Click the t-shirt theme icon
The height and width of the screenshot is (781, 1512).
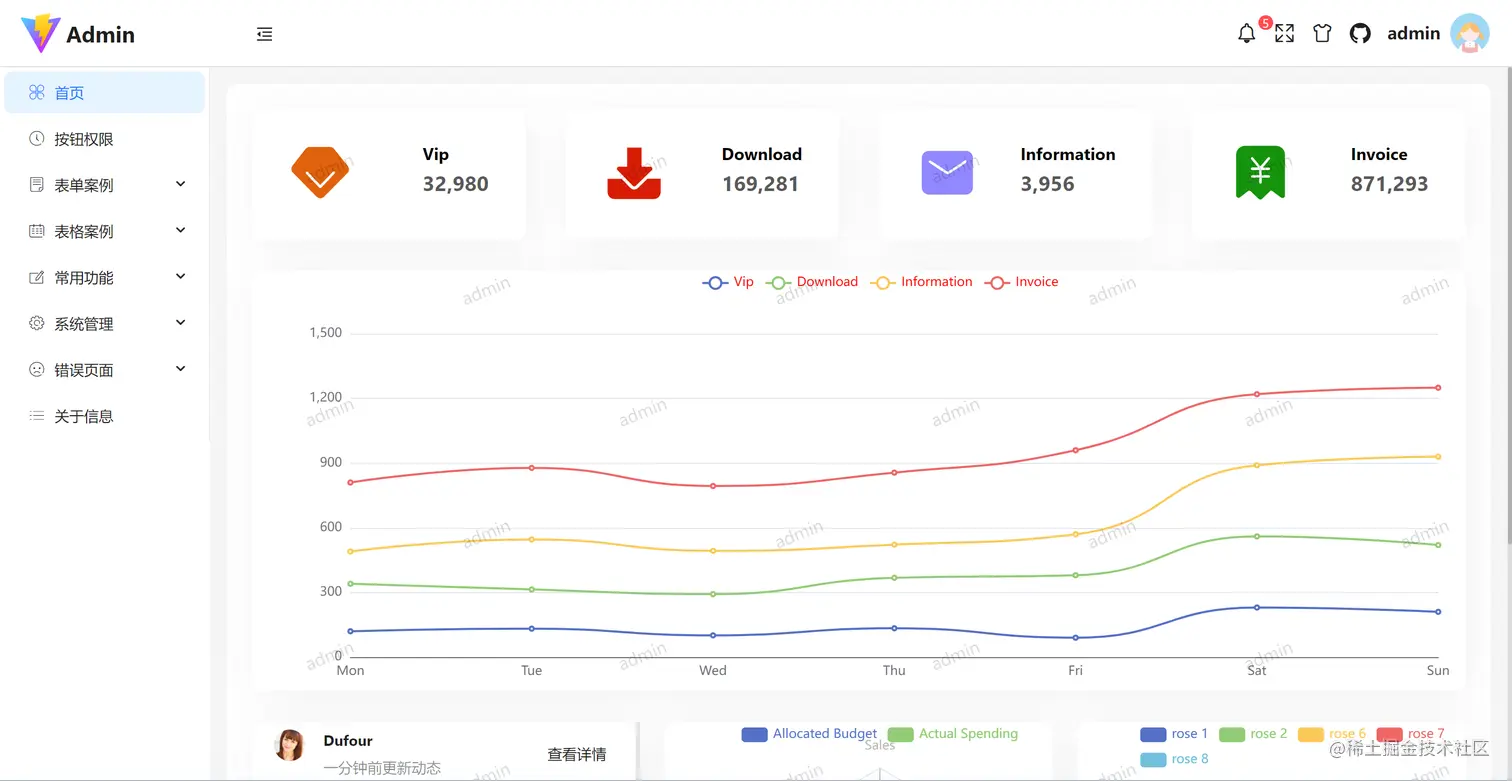(x=1322, y=32)
